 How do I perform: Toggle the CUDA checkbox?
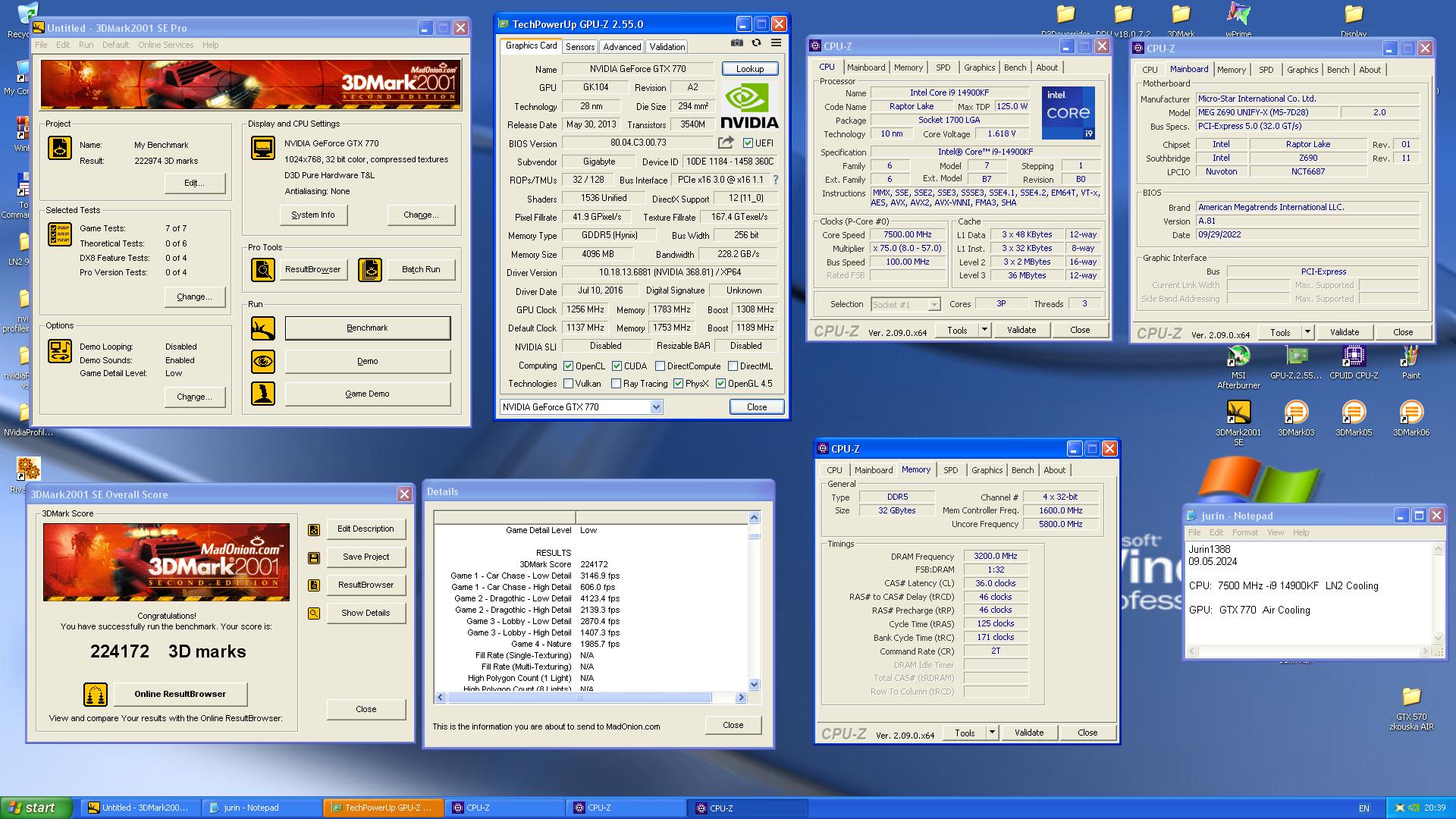pyautogui.click(x=617, y=366)
